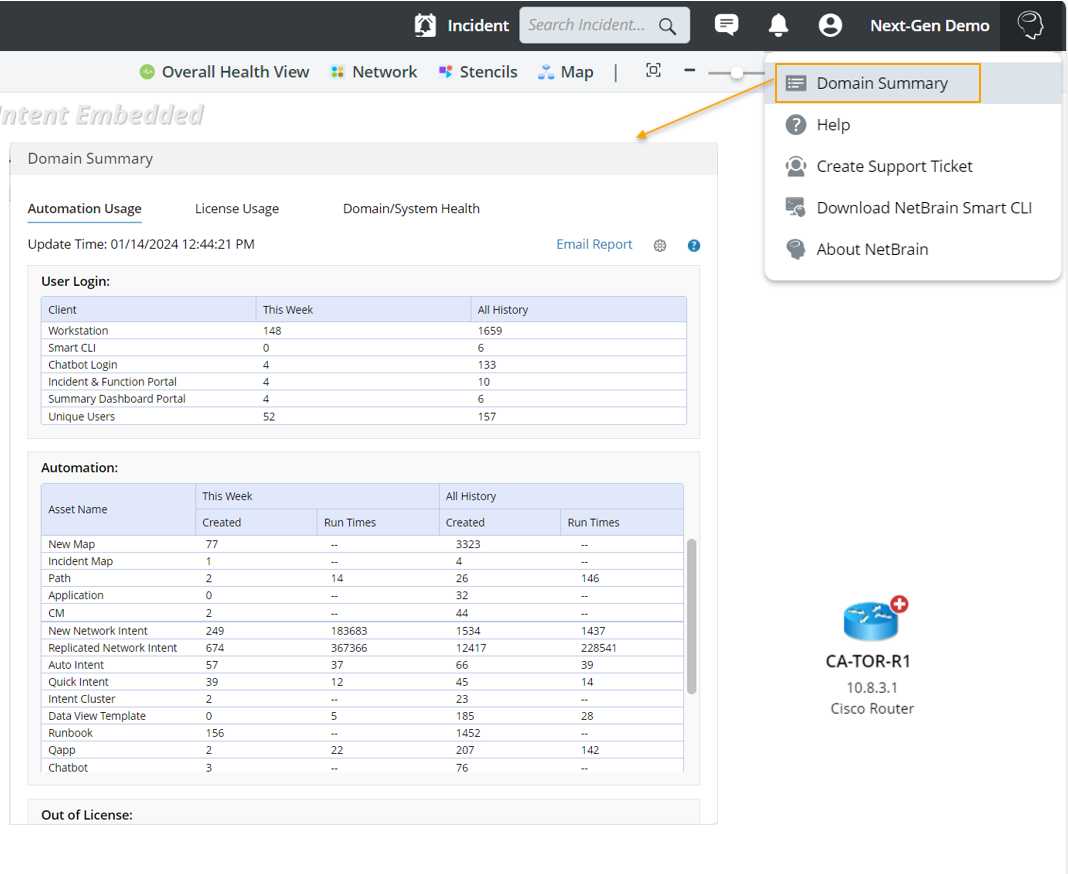Select Domain Summary menu item
This screenshot has width=1068, height=874.
pyautogui.click(x=879, y=83)
